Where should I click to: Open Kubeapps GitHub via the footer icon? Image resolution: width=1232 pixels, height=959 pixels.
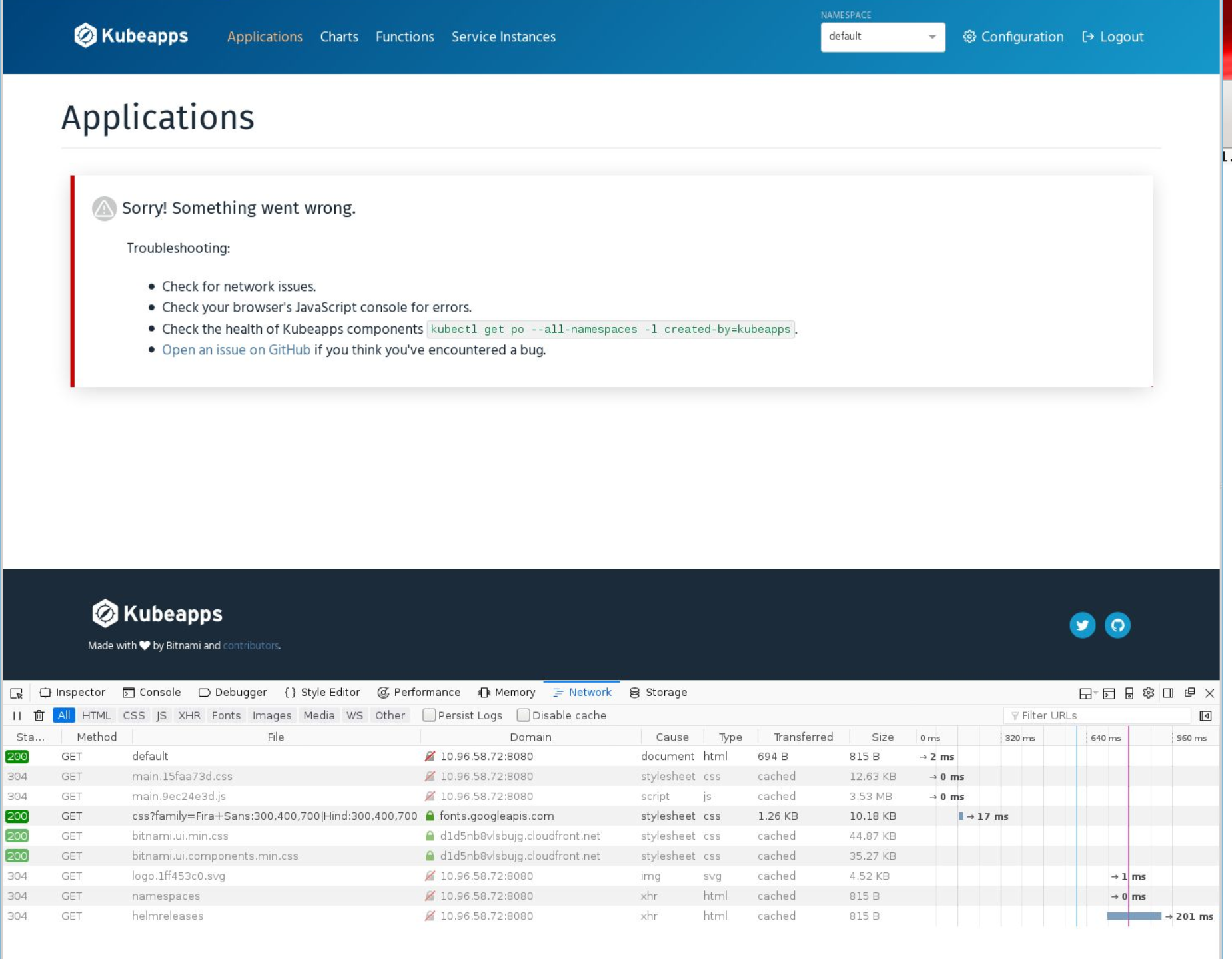click(1117, 625)
